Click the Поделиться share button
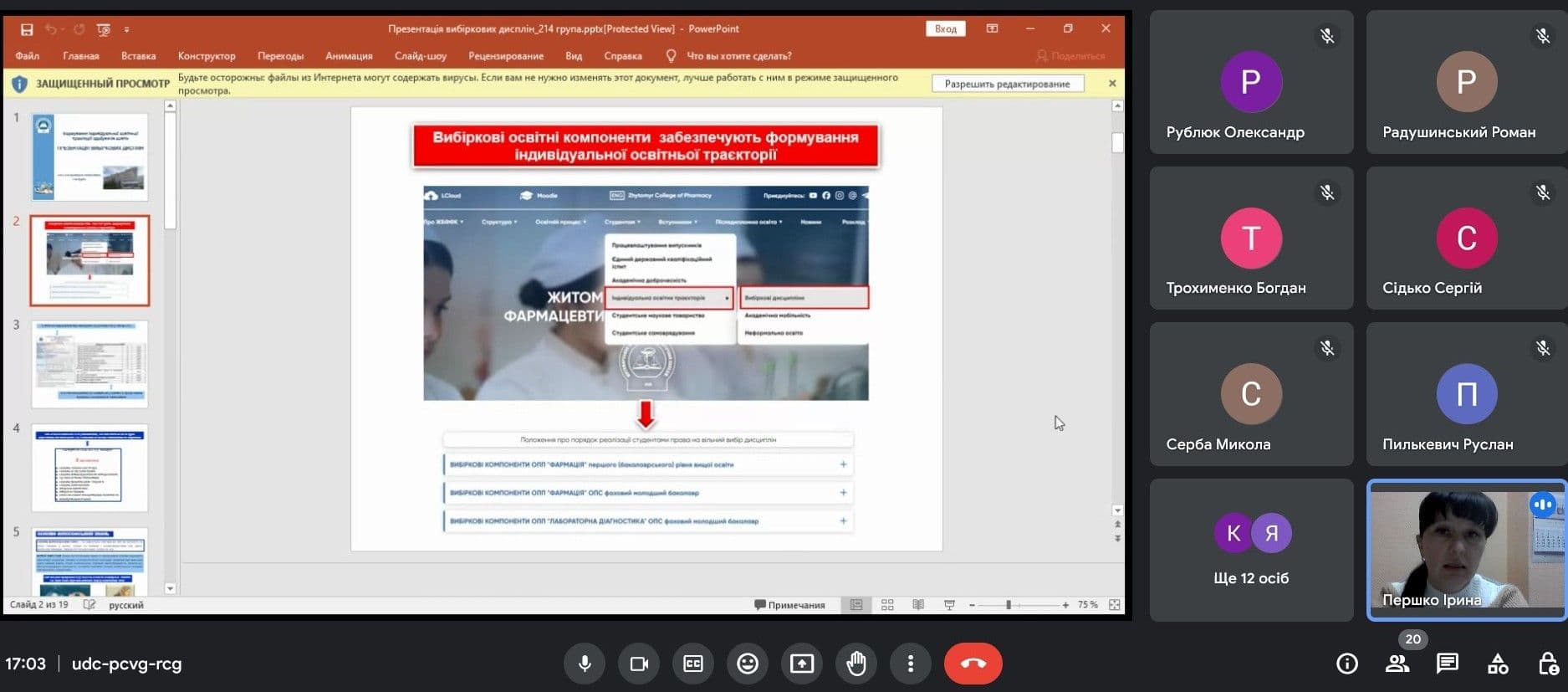The height and width of the screenshot is (692, 1568). [1070, 56]
